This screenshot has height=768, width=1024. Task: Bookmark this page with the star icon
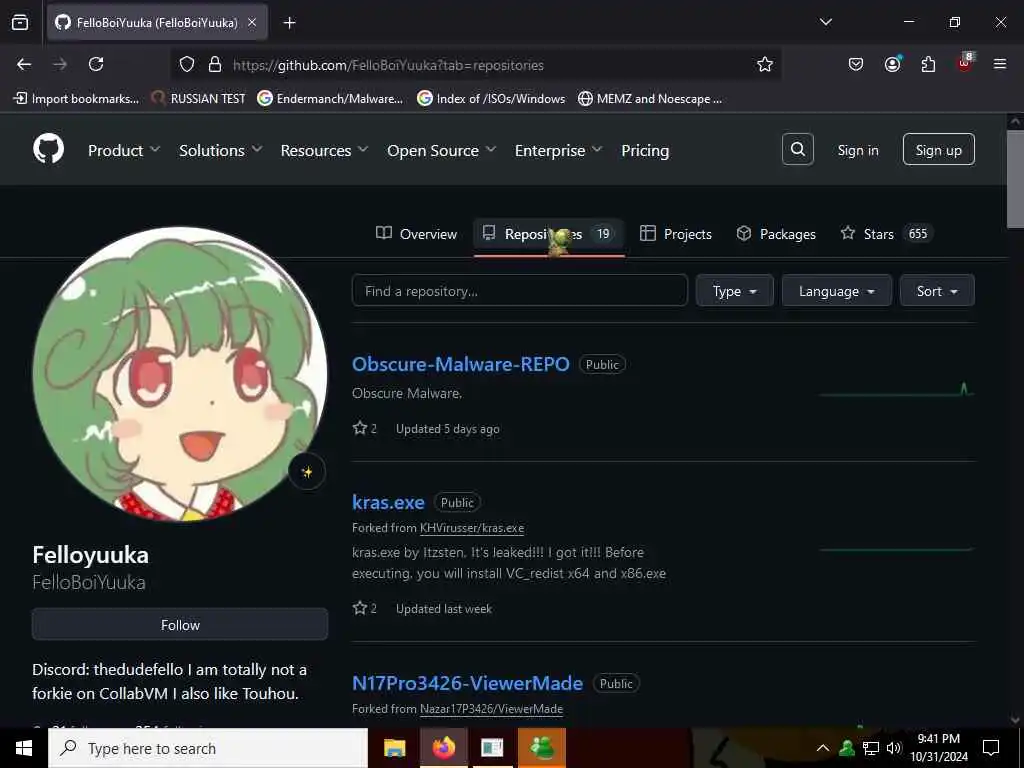[765, 64]
